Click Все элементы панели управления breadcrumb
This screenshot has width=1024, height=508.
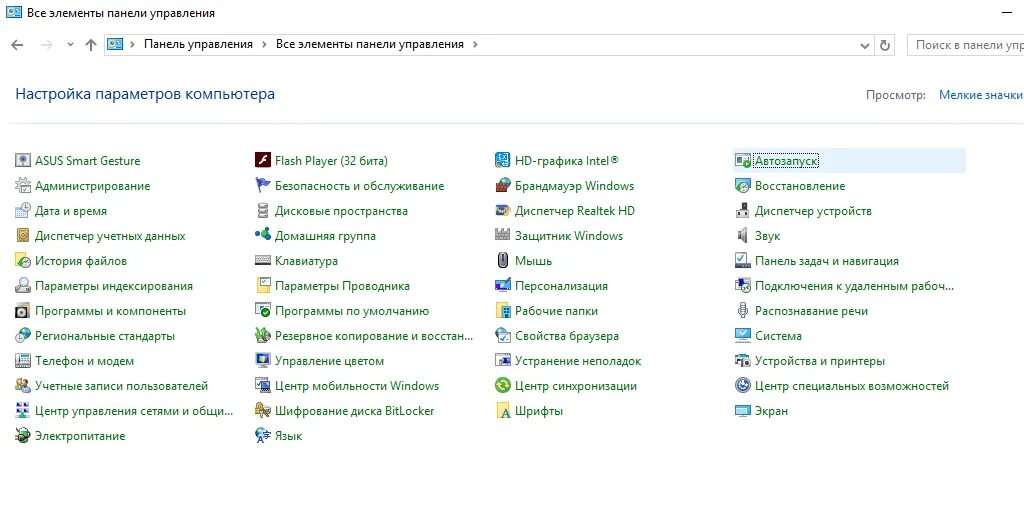[370, 44]
